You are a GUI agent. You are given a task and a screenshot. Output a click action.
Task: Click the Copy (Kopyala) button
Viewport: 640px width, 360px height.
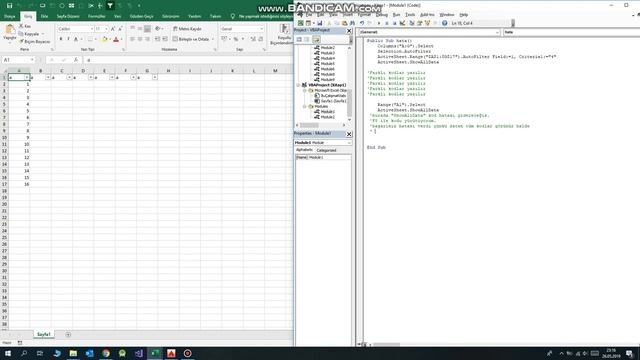pyautogui.click(x=29, y=34)
